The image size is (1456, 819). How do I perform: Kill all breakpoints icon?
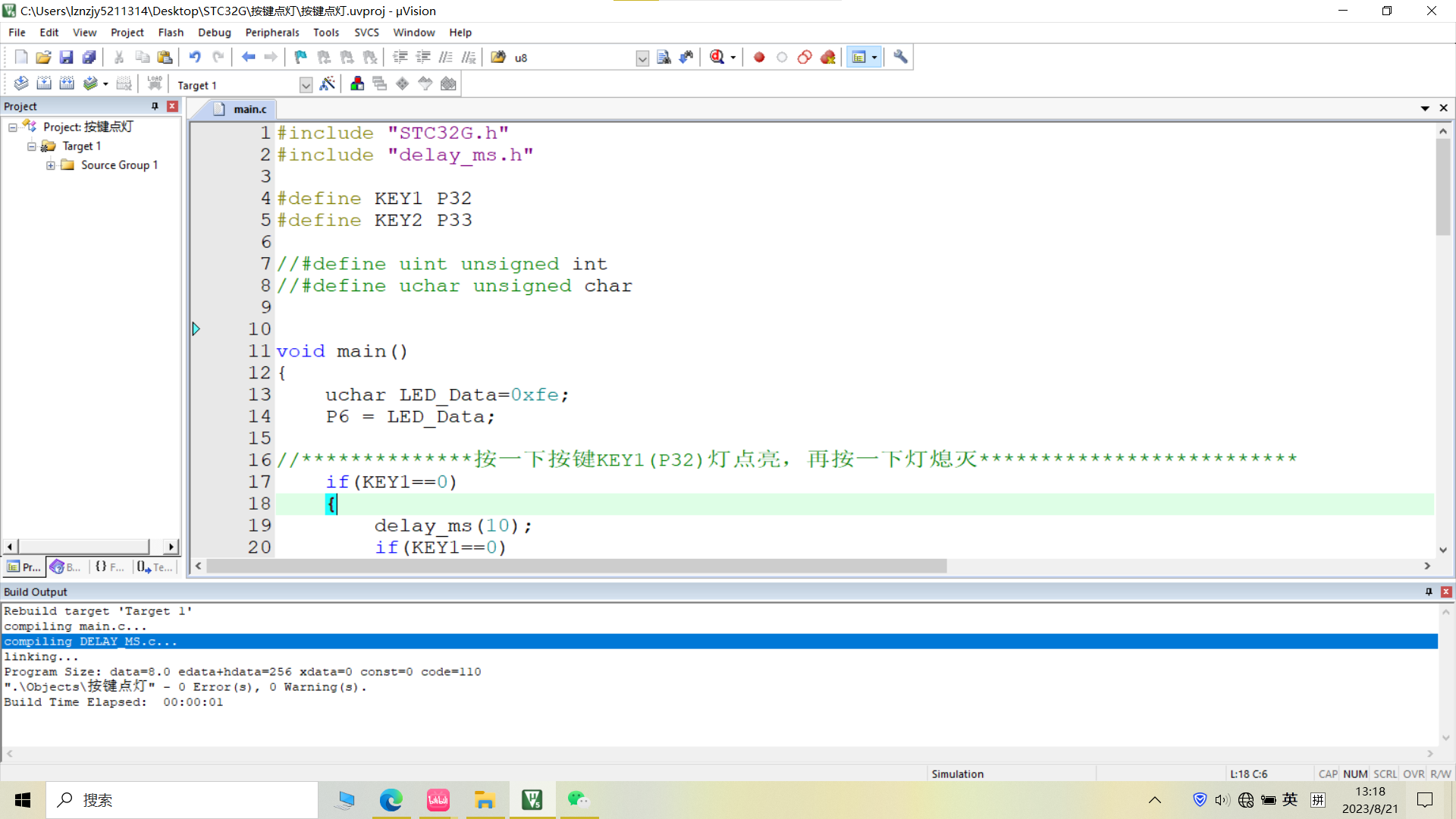point(827,57)
